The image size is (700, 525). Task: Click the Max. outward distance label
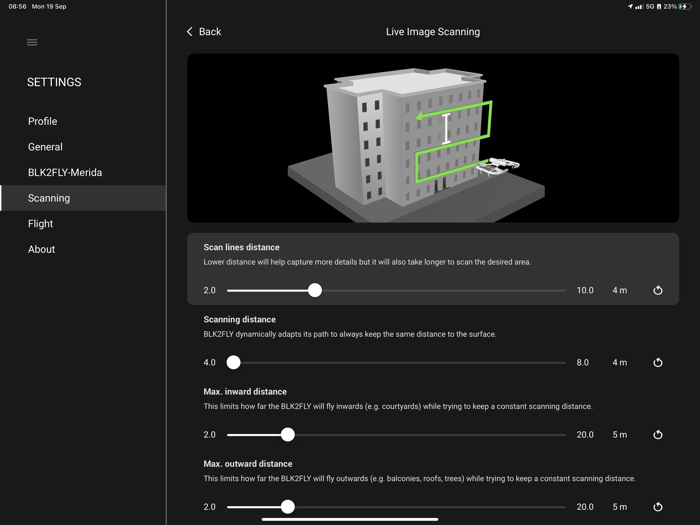tap(248, 464)
